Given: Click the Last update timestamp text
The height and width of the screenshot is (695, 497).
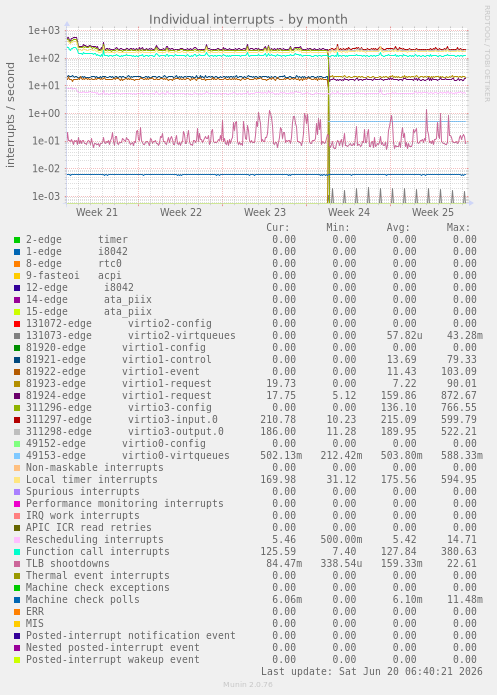Looking at the screenshot, I should click(372, 672).
